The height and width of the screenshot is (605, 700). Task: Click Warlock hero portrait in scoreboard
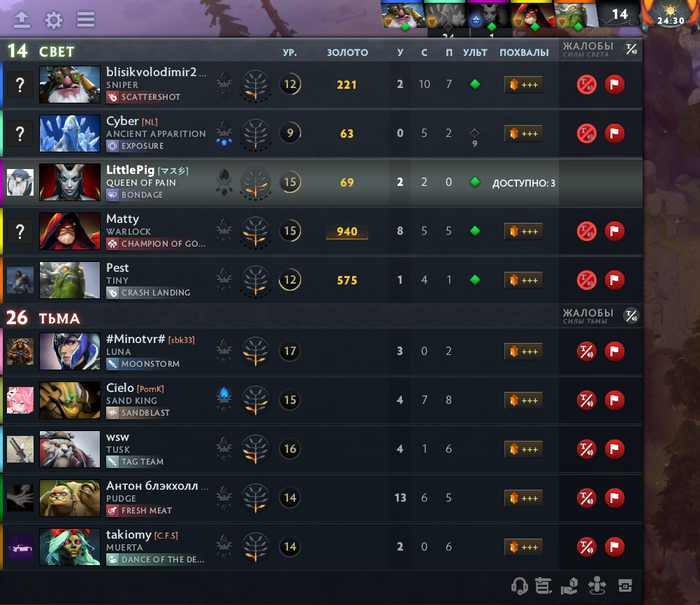point(70,231)
